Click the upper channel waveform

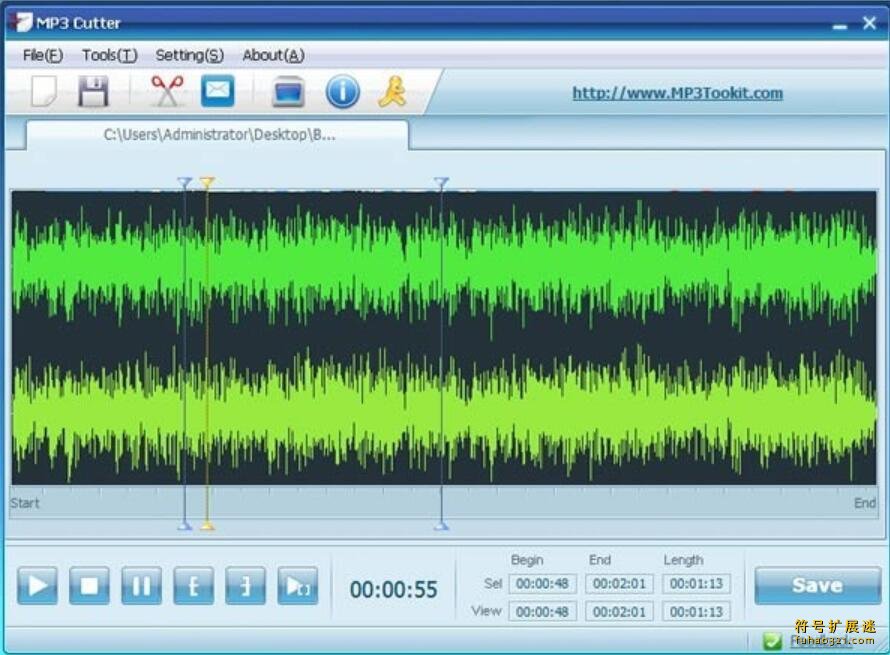(444, 267)
